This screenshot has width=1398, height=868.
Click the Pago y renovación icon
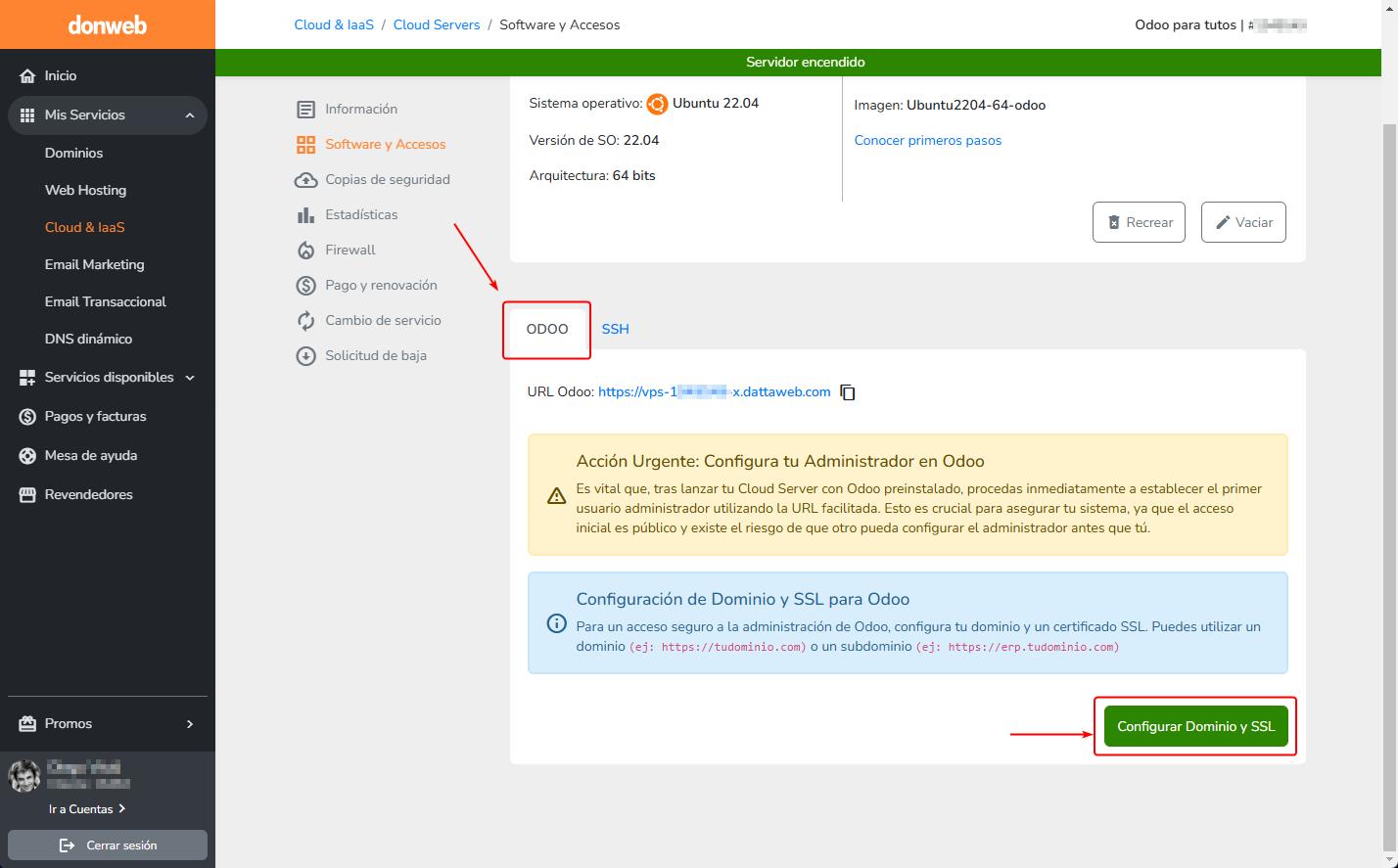[x=306, y=285]
